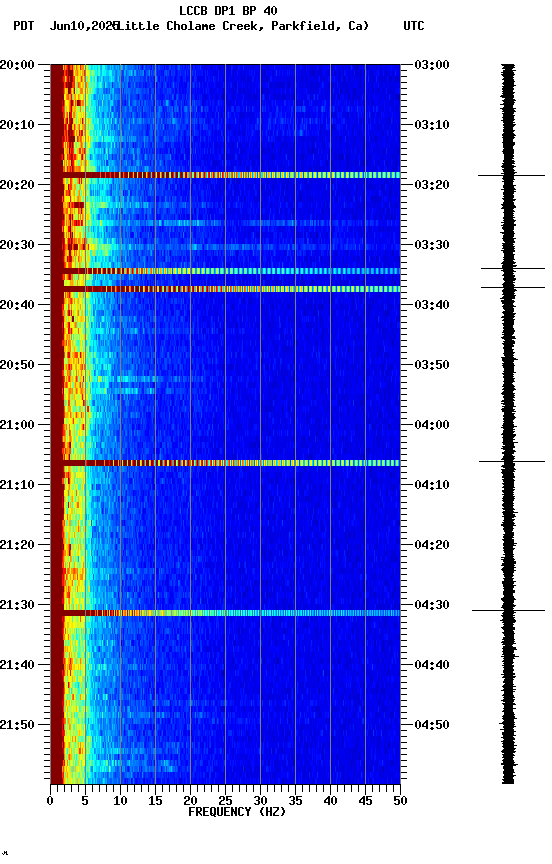Viewport: 552px width, 864px height.
Task: Click the 04:30 UTC time label
Action: [x=432, y=605]
